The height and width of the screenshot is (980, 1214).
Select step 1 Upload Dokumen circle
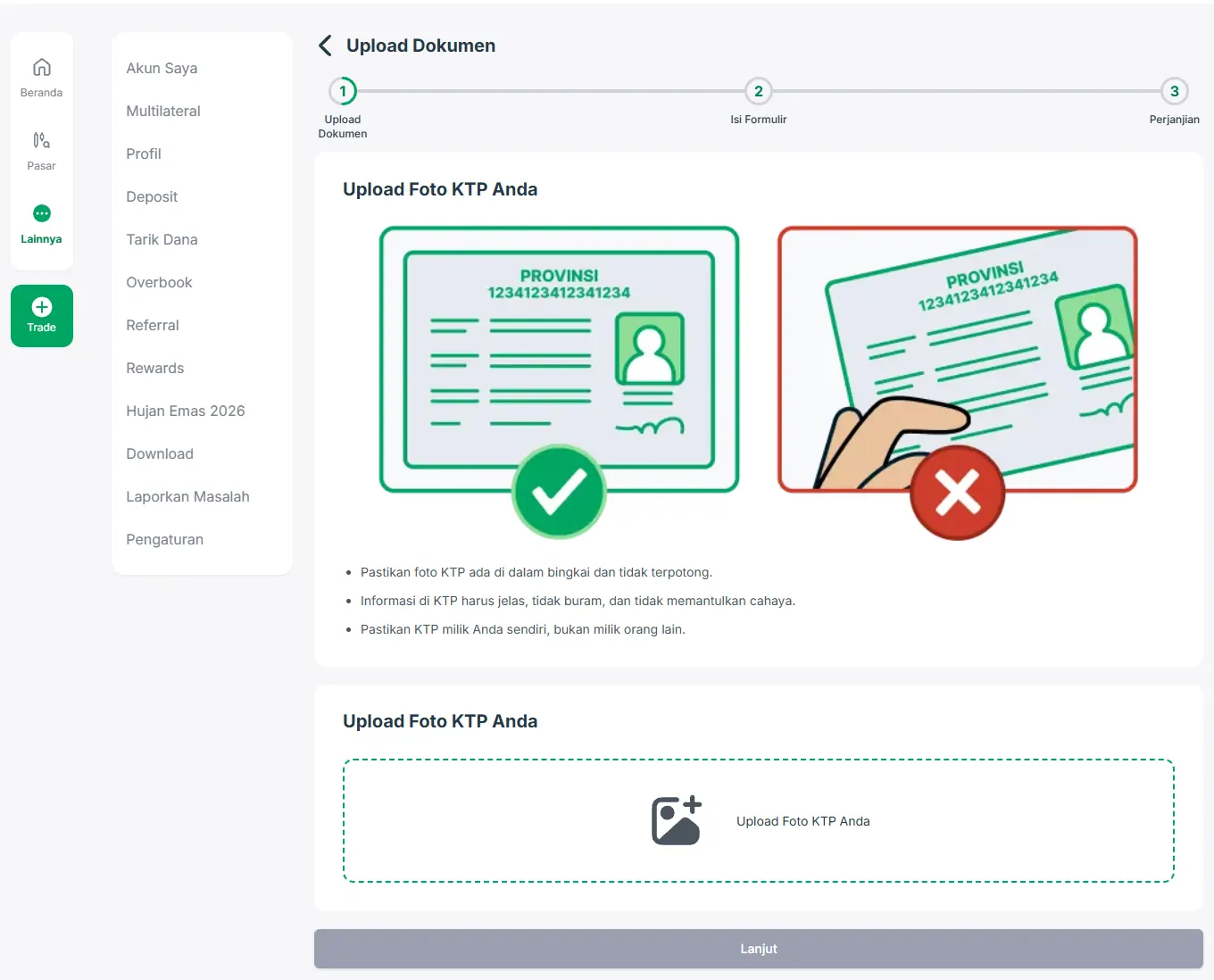tap(343, 91)
